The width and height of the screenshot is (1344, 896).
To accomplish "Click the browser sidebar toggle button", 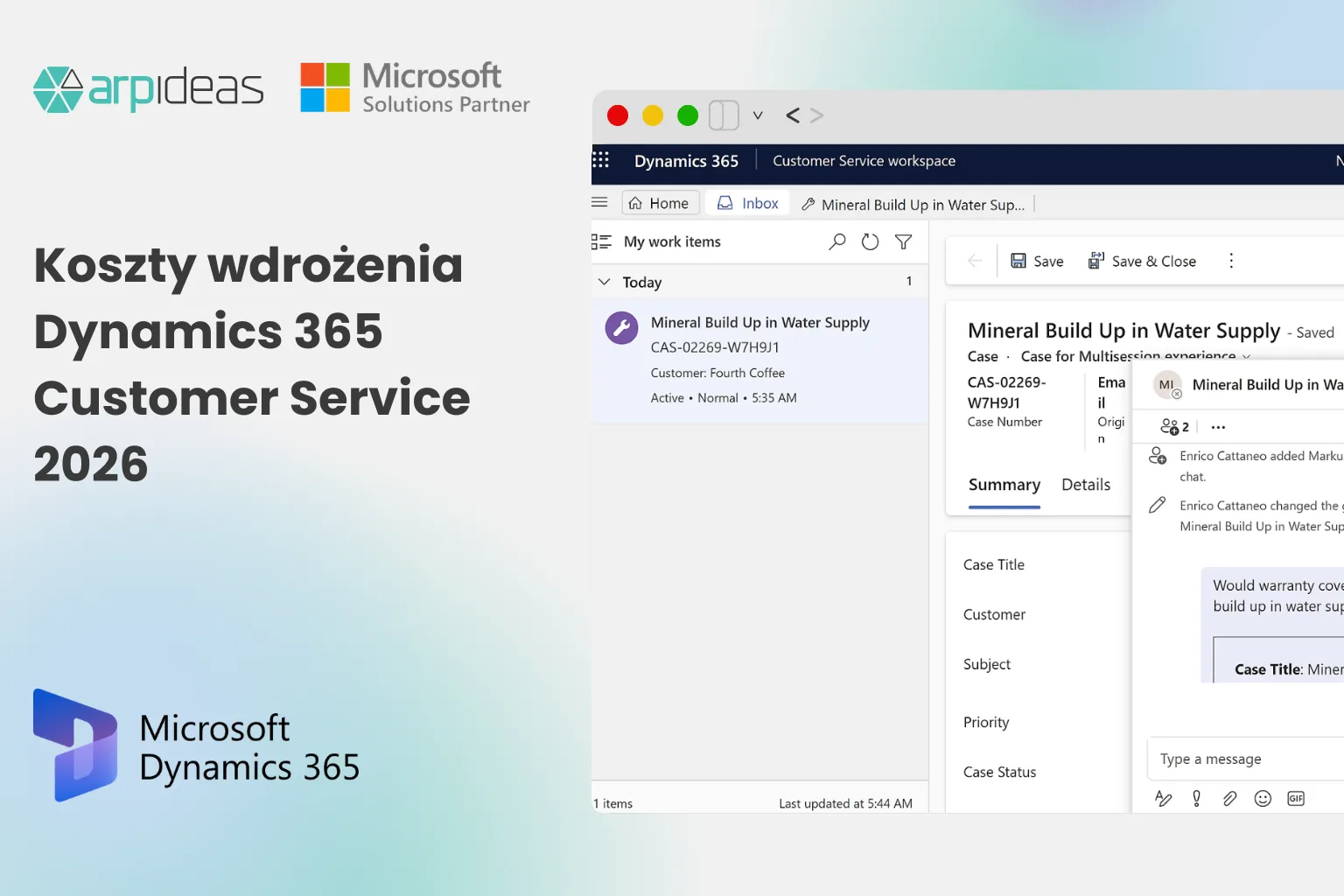I will 724,115.
